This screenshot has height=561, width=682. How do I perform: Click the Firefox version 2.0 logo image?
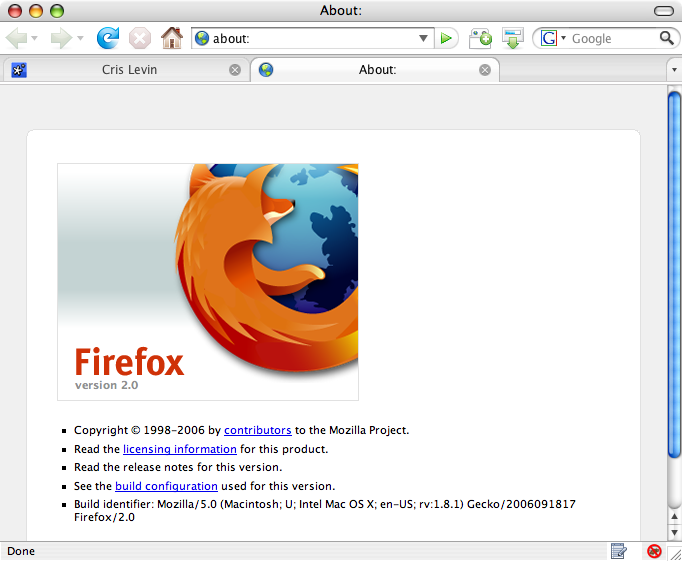click(208, 282)
